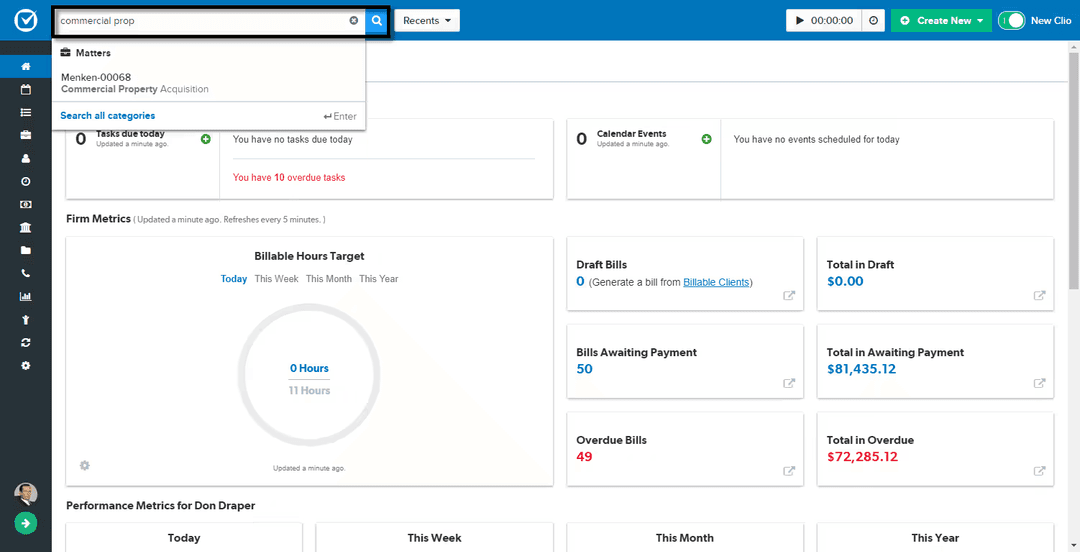Open the Matters briefcase sidebar icon
The width and height of the screenshot is (1080, 552).
click(25, 135)
